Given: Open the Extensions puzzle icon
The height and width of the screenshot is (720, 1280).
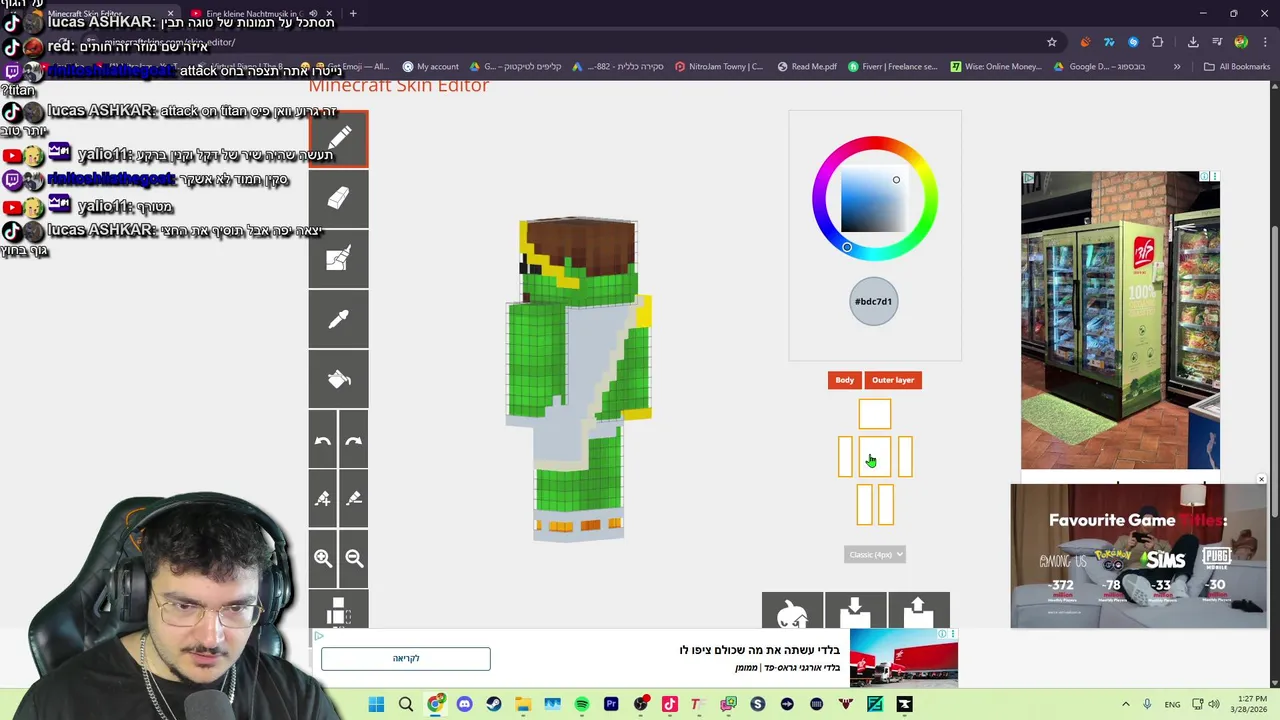Looking at the screenshot, I should (x=1157, y=42).
